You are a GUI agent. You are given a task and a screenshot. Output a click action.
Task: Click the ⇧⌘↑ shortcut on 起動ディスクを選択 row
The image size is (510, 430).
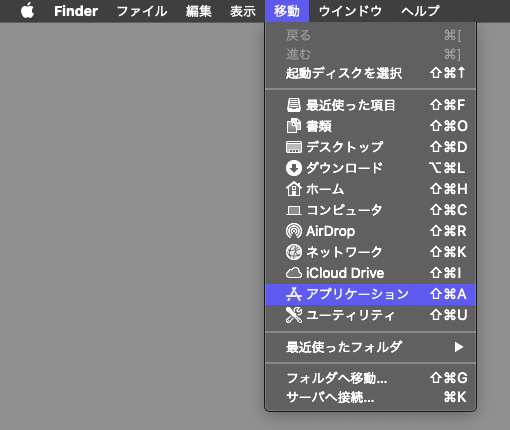pyautogui.click(x=448, y=73)
